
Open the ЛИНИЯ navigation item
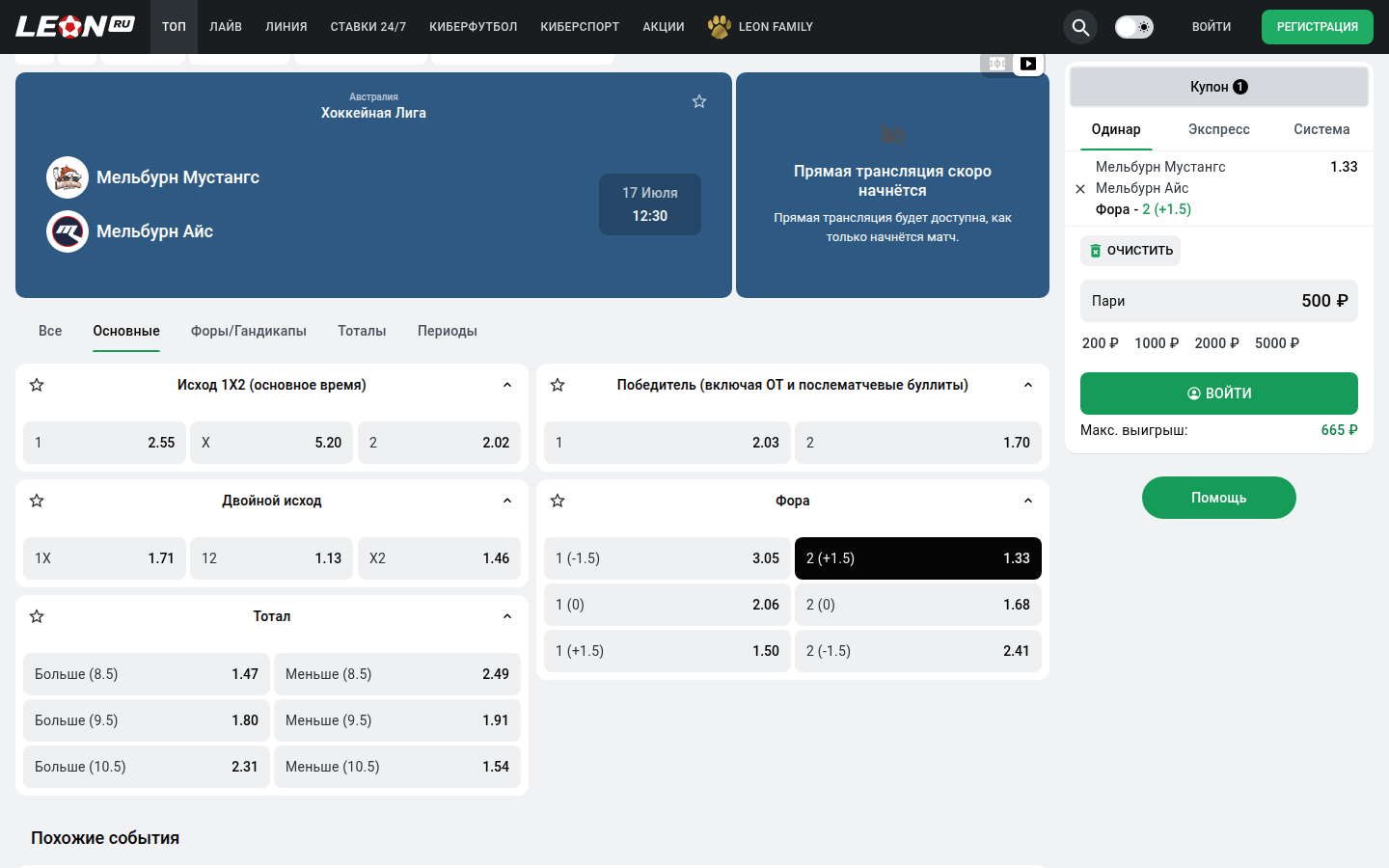pos(286,27)
